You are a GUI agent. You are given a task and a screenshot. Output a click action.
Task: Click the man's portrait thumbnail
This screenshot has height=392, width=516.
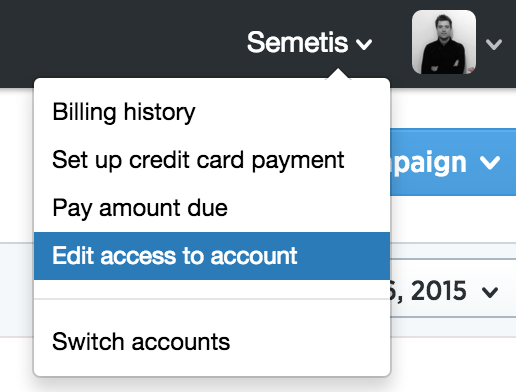click(444, 42)
